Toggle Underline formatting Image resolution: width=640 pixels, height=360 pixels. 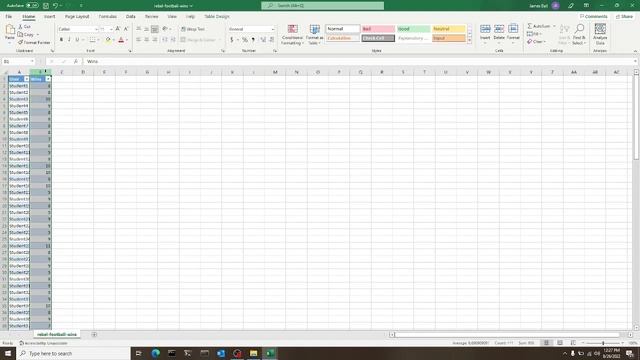pyautogui.click(x=77, y=40)
